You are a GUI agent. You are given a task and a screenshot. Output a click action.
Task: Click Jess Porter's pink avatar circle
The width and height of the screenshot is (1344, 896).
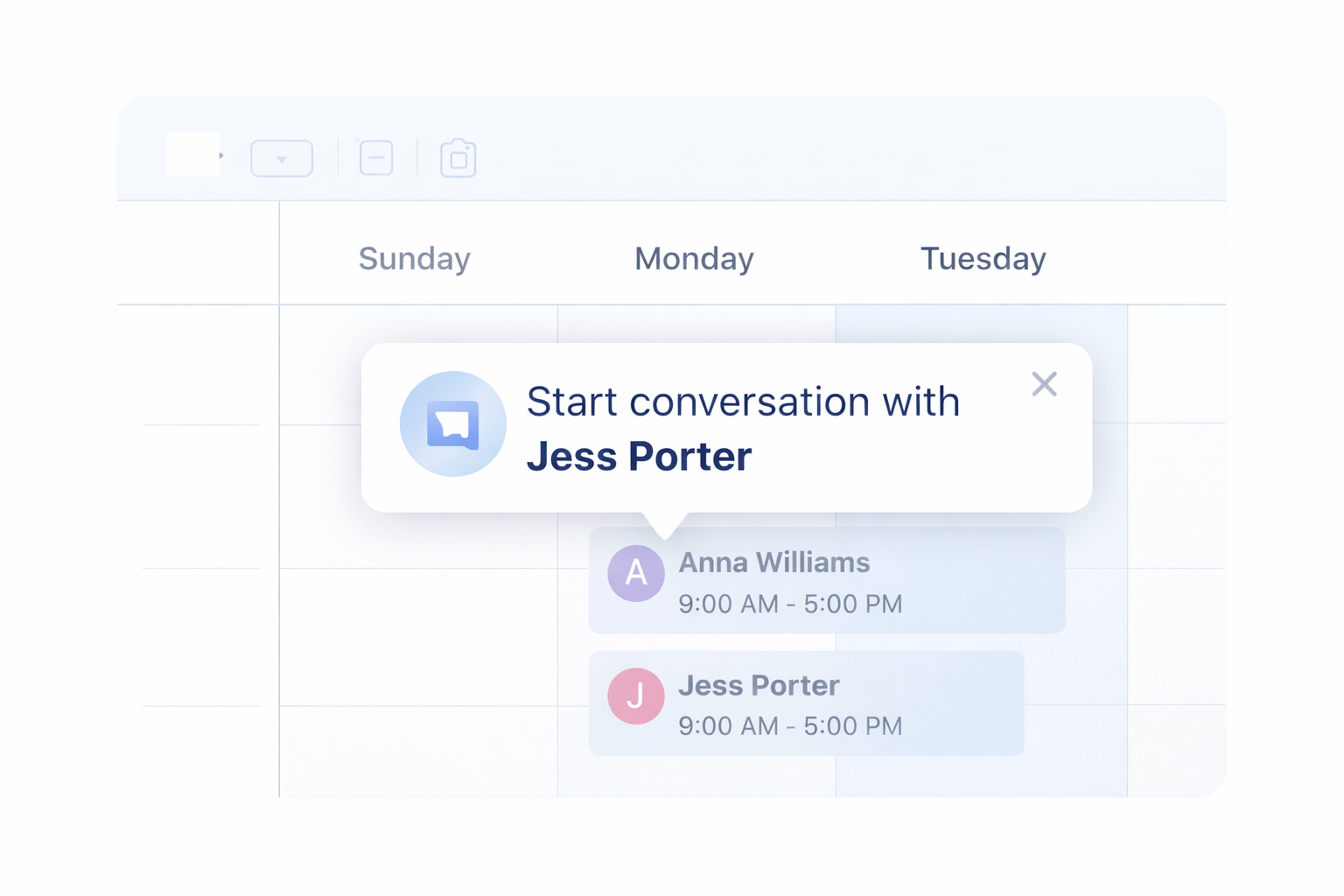click(x=636, y=696)
